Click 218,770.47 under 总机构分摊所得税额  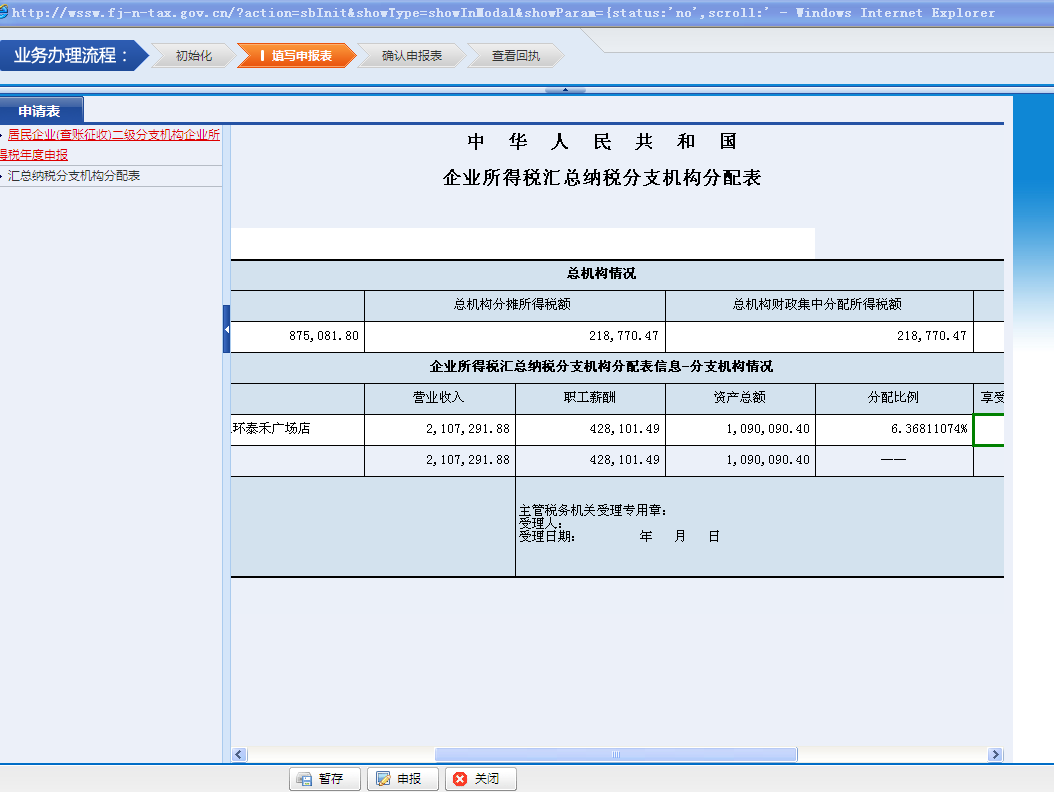click(515, 336)
